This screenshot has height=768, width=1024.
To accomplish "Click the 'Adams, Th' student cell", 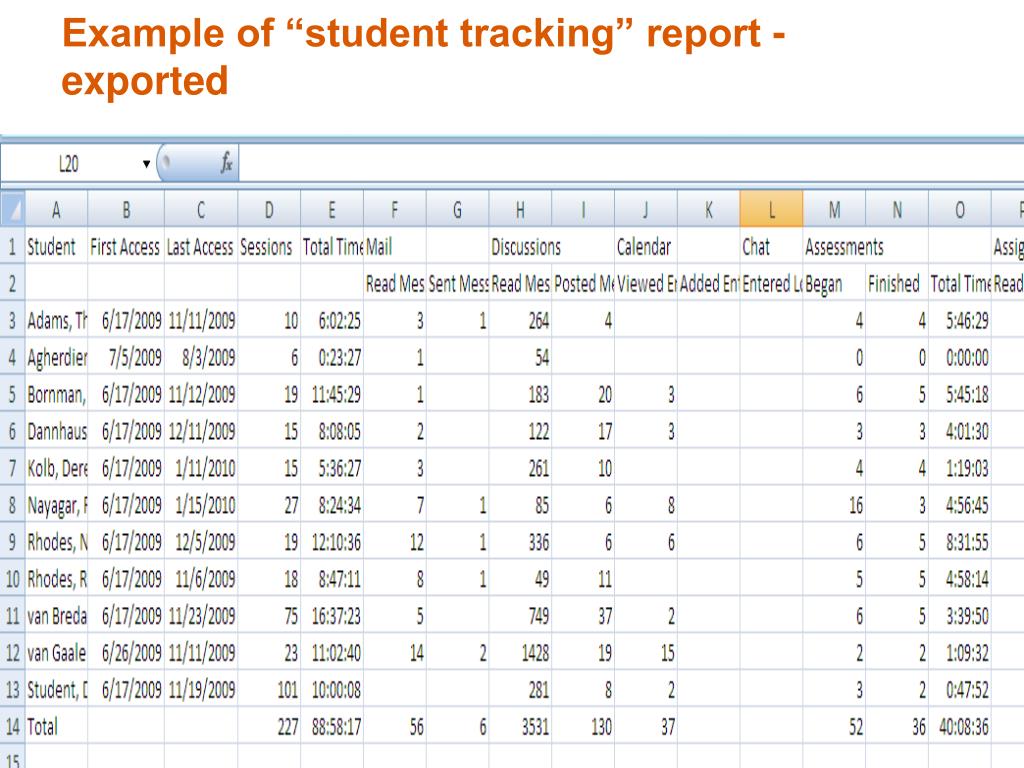I will tap(56, 320).
